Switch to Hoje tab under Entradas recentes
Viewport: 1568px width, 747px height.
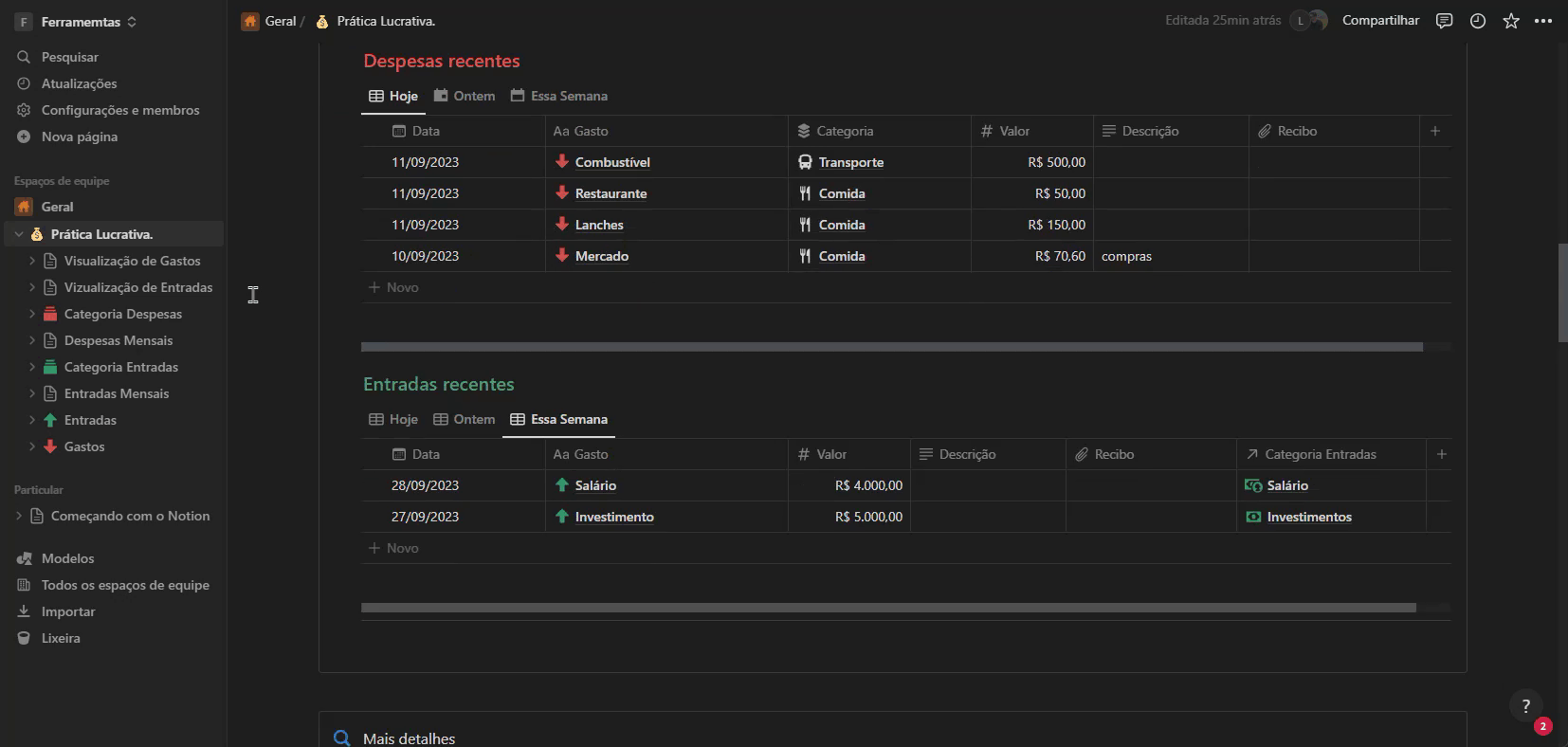click(393, 419)
